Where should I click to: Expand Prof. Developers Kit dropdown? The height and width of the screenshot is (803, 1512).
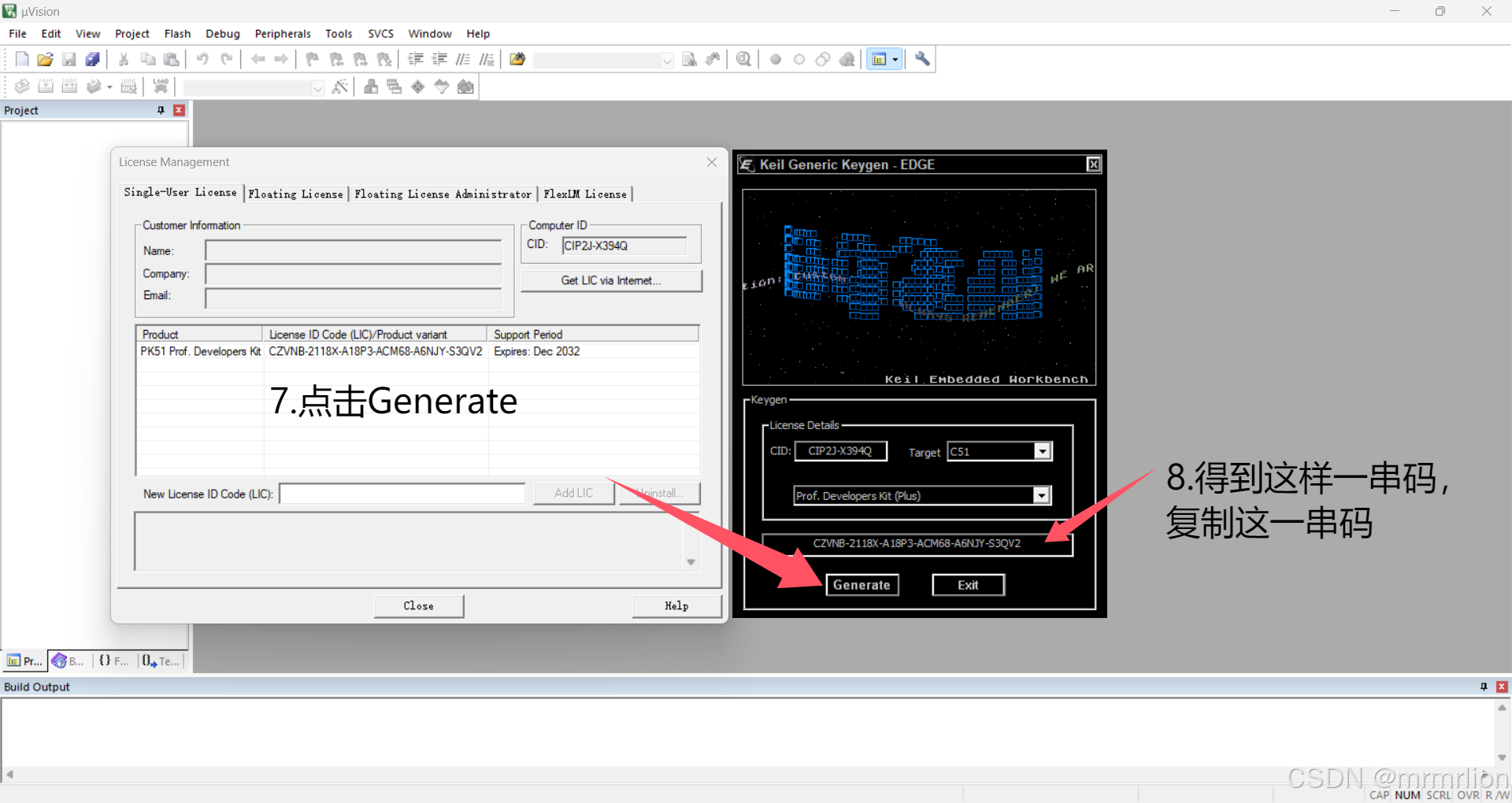1042,495
